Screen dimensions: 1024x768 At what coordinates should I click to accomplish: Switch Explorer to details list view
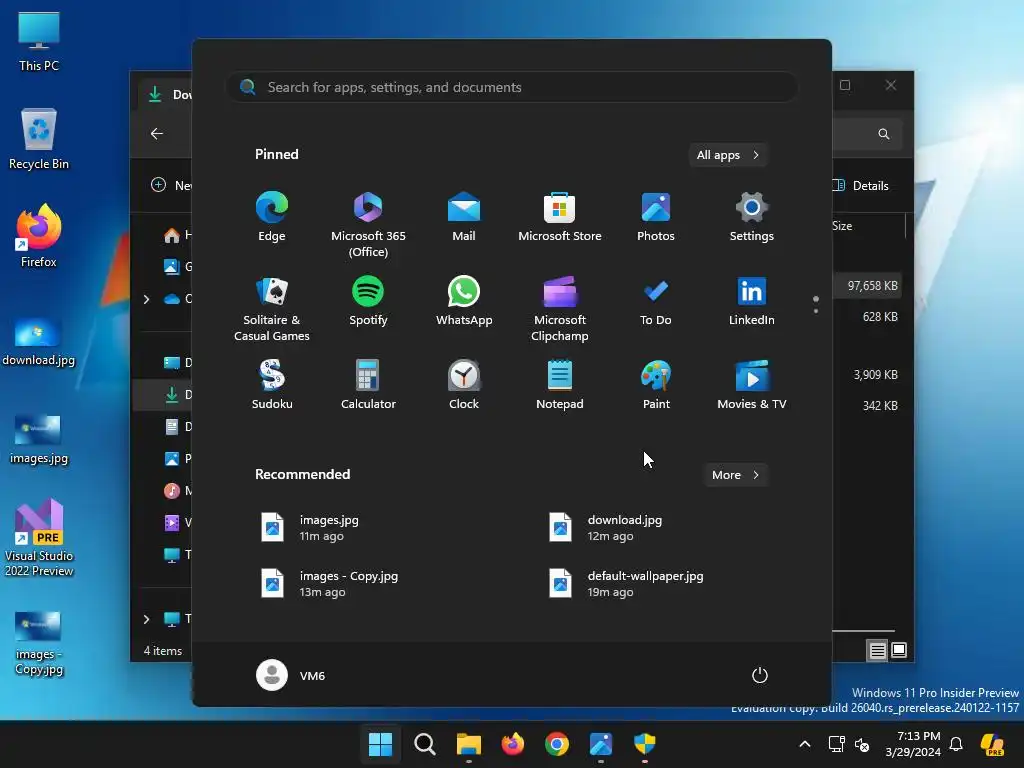(x=877, y=650)
